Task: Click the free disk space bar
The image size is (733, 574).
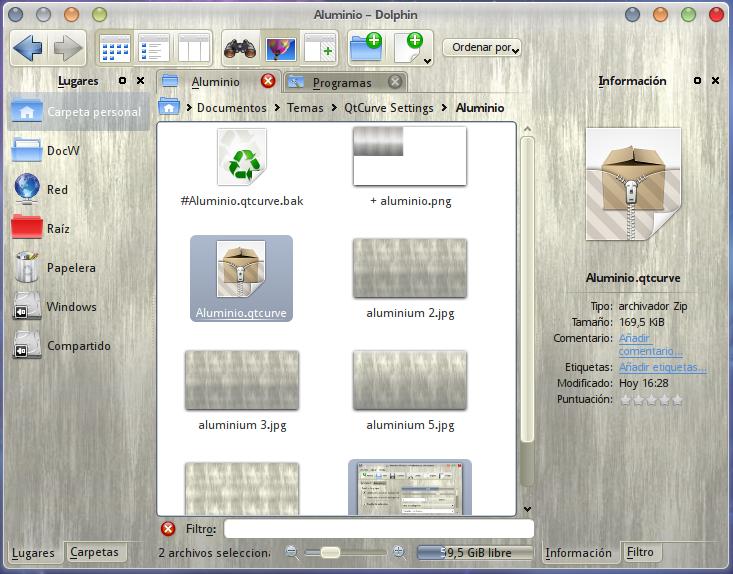Action: [474, 552]
